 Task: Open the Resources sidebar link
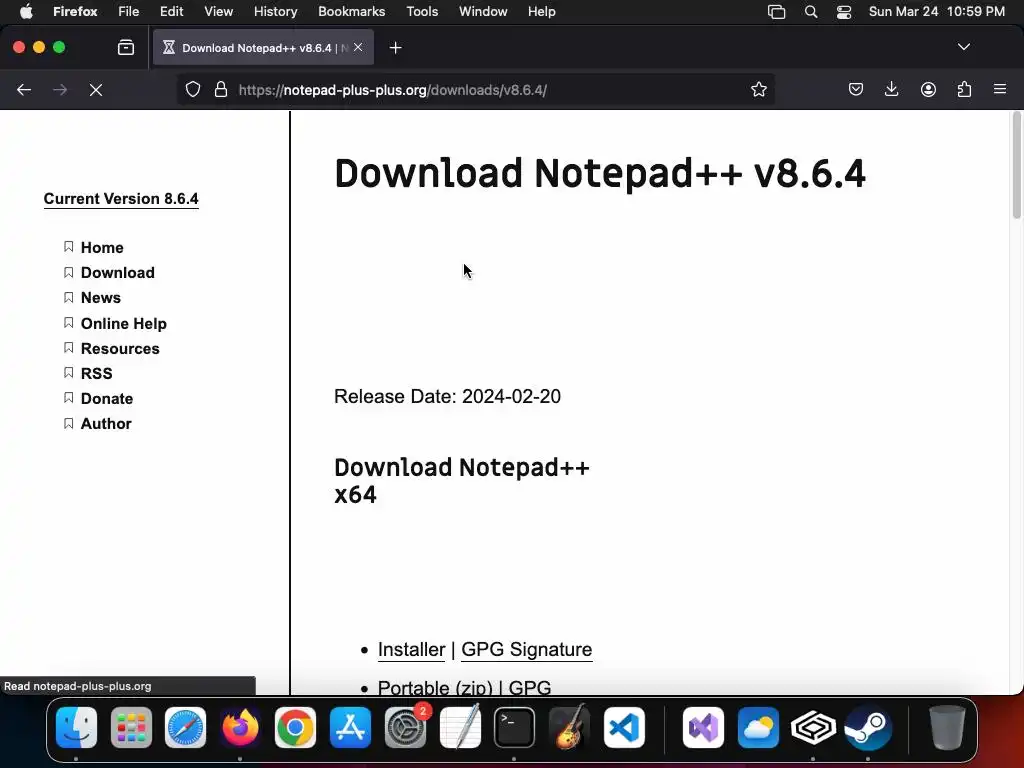(120, 348)
